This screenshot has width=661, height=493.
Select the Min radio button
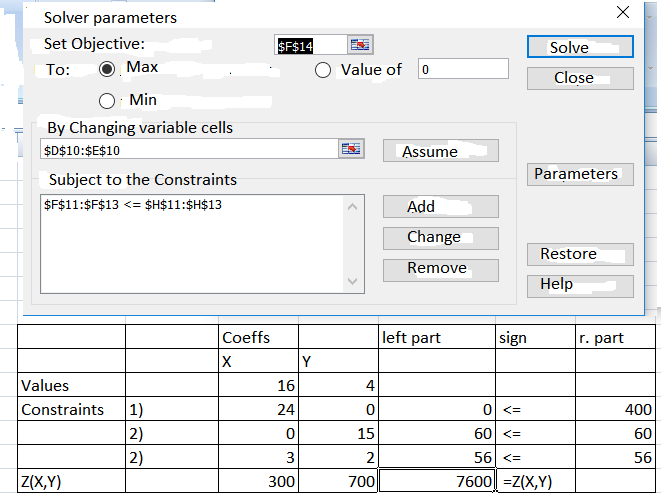click(108, 100)
